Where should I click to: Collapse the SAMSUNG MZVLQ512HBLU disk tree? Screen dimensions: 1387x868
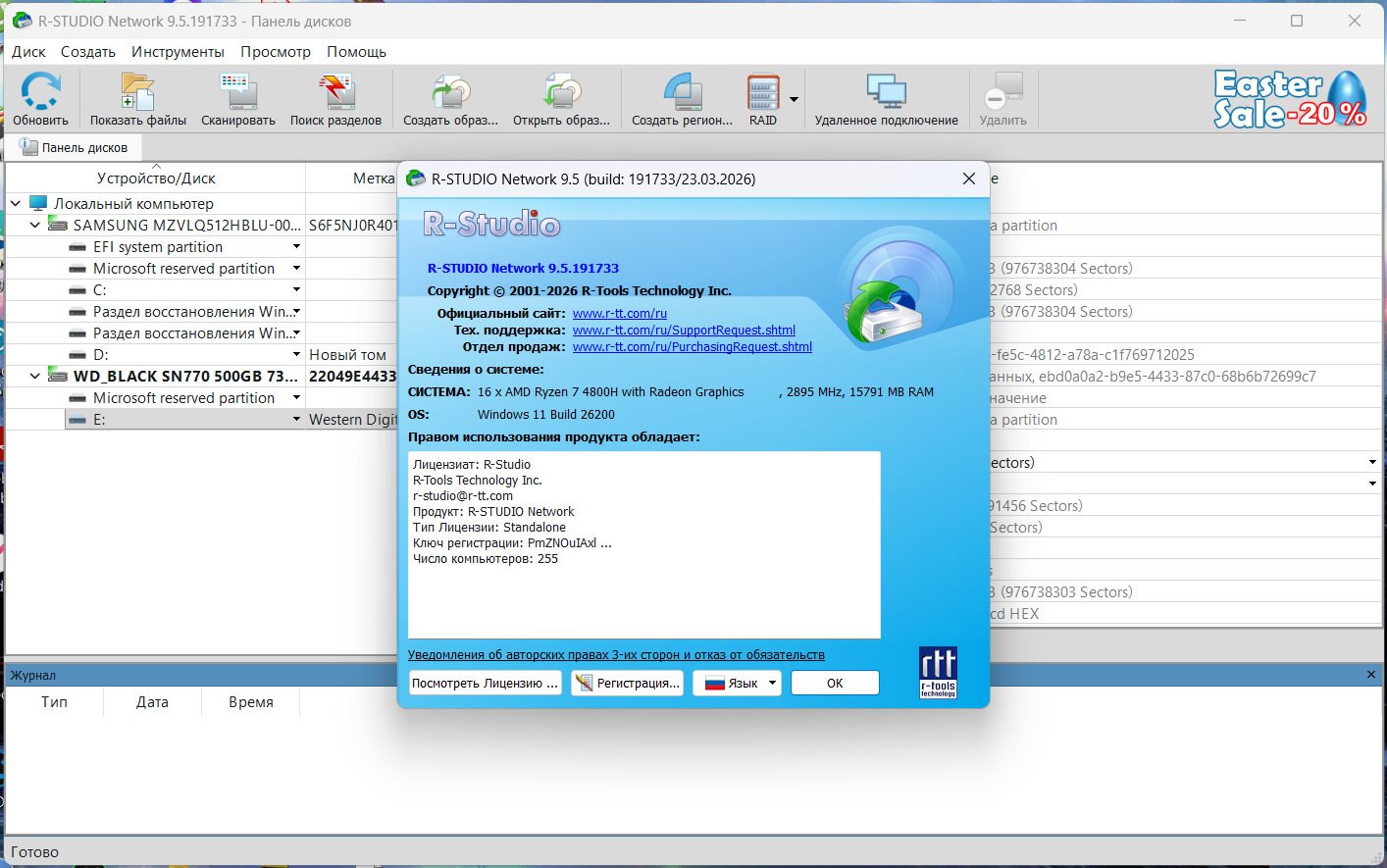pyautogui.click(x=35, y=225)
